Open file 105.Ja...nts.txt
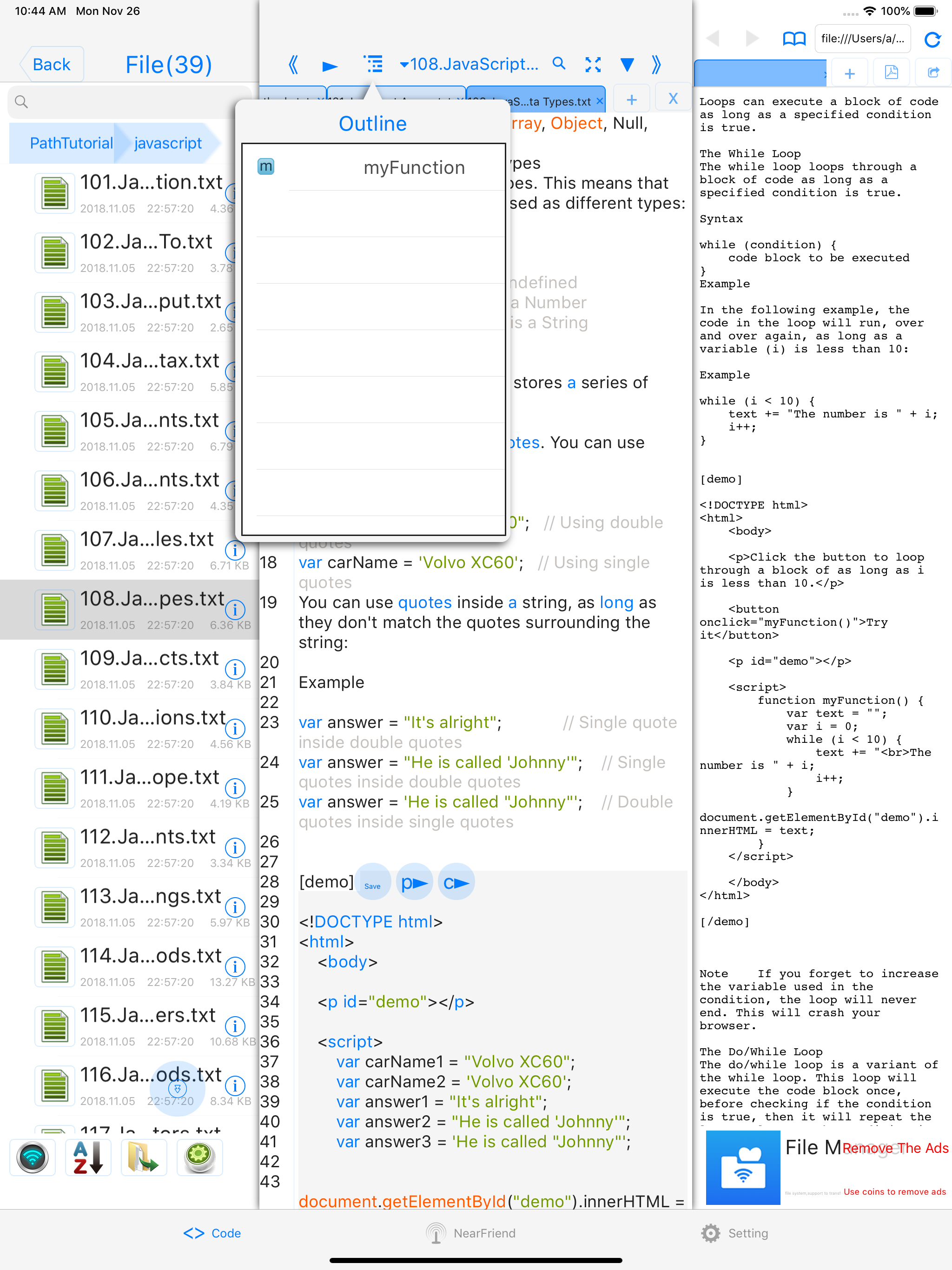Viewport: 952px width, 1270px height. click(130, 431)
